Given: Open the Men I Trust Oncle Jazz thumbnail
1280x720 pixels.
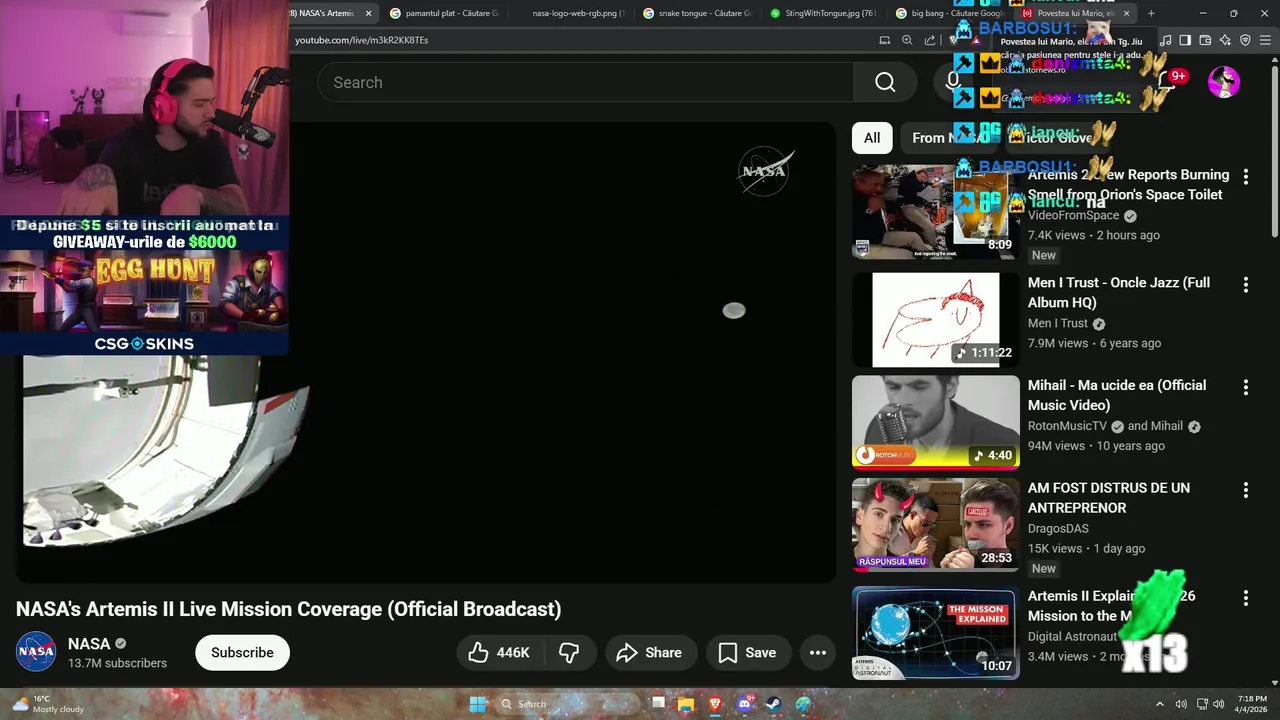Looking at the screenshot, I should (x=935, y=320).
